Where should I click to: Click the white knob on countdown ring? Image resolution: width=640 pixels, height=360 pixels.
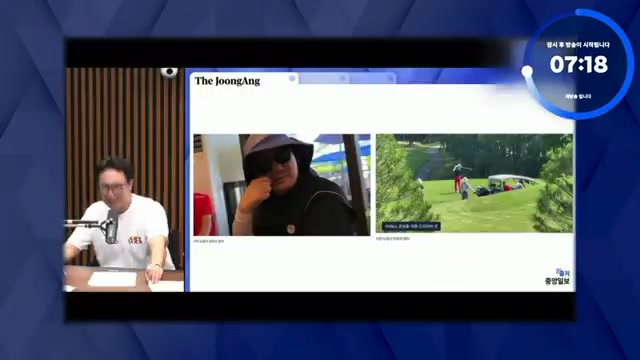click(527, 71)
